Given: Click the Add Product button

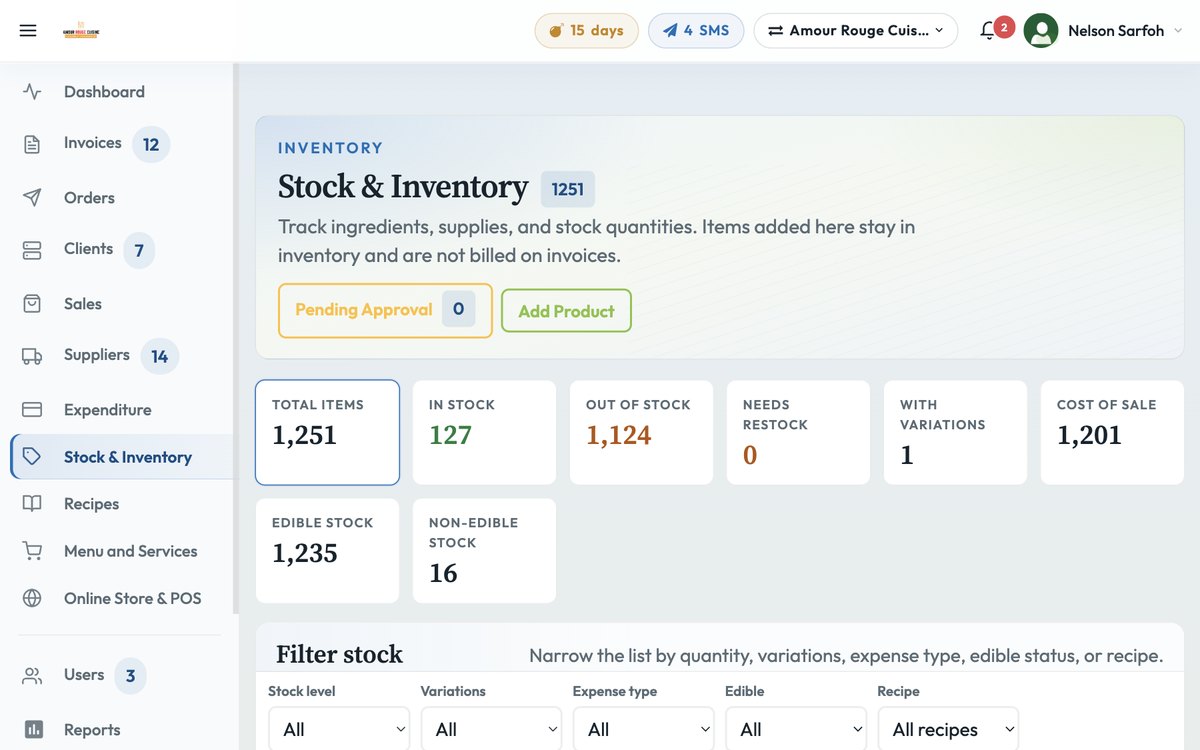Looking at the screenshot, I should click(x=566, y=311).
